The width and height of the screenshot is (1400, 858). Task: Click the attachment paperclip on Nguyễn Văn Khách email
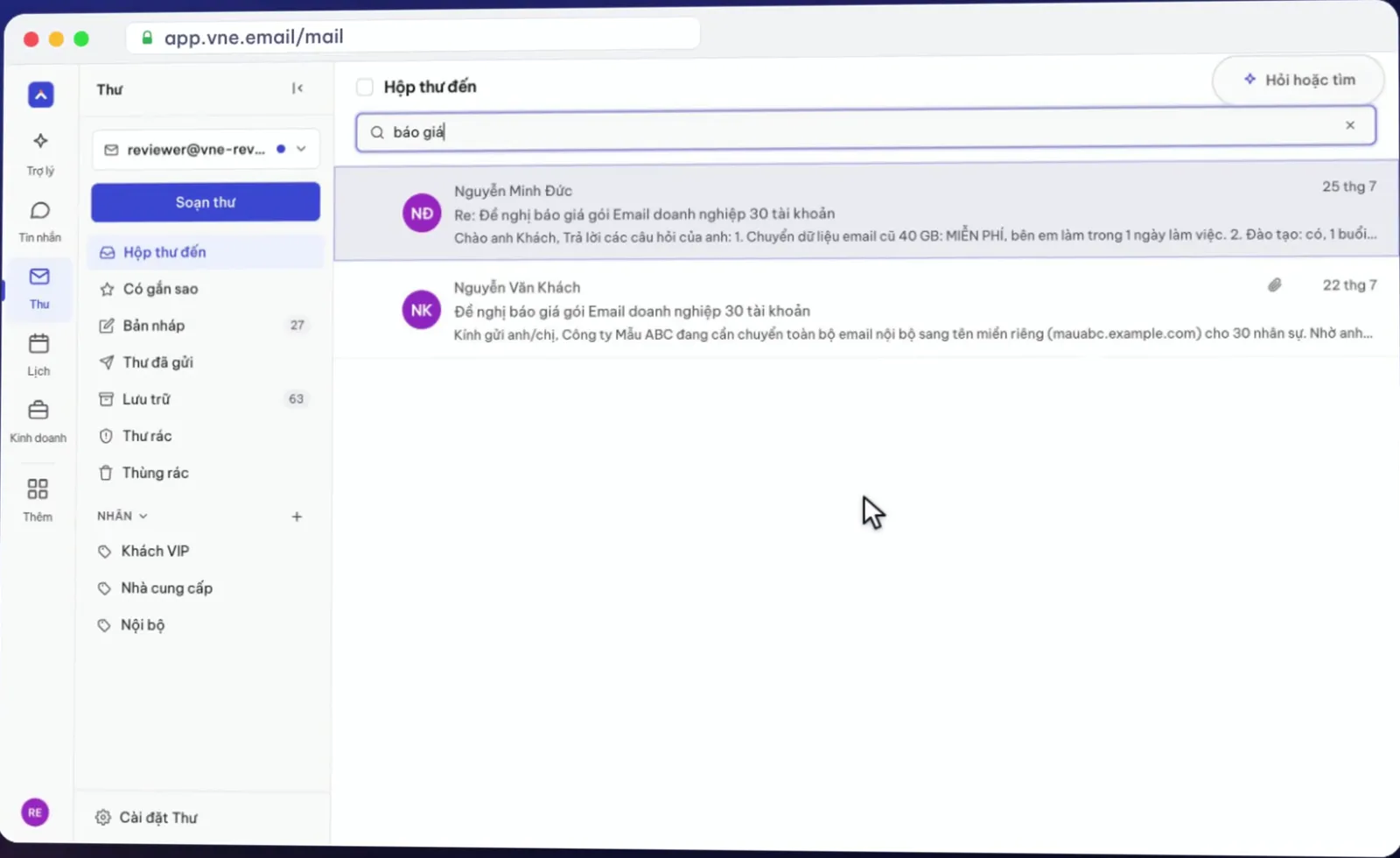point(1275,285)
